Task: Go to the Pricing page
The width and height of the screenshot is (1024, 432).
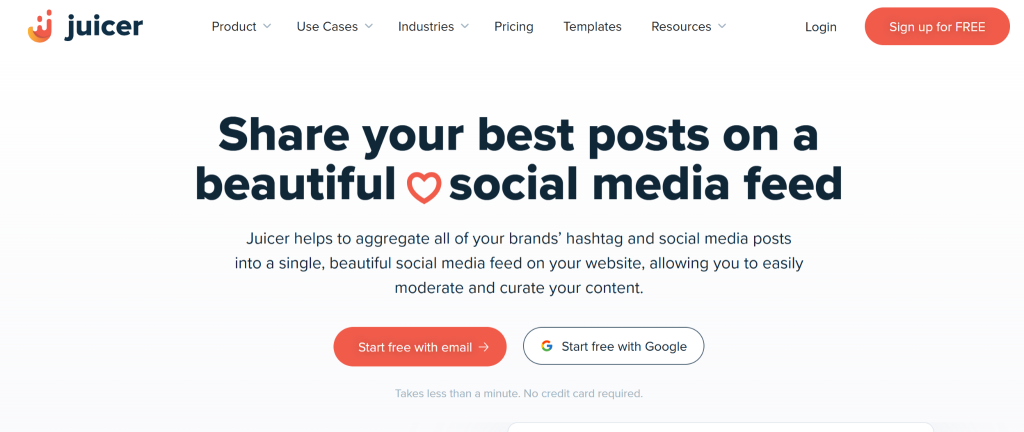Action: tap(514, 27)
